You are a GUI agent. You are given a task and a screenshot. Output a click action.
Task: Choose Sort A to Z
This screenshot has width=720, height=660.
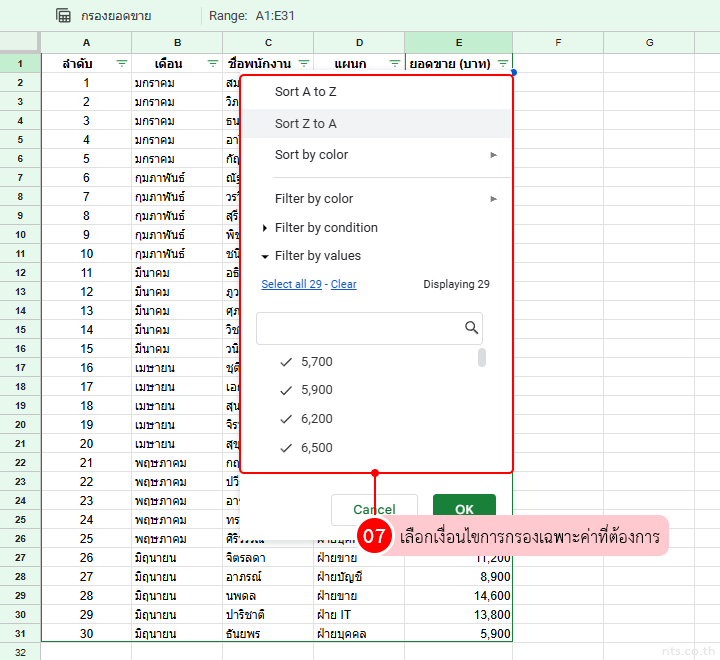308,92
